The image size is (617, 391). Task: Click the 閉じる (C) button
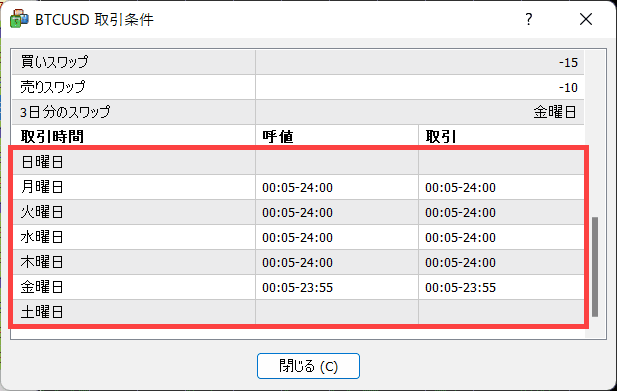(x=308, y=366)
